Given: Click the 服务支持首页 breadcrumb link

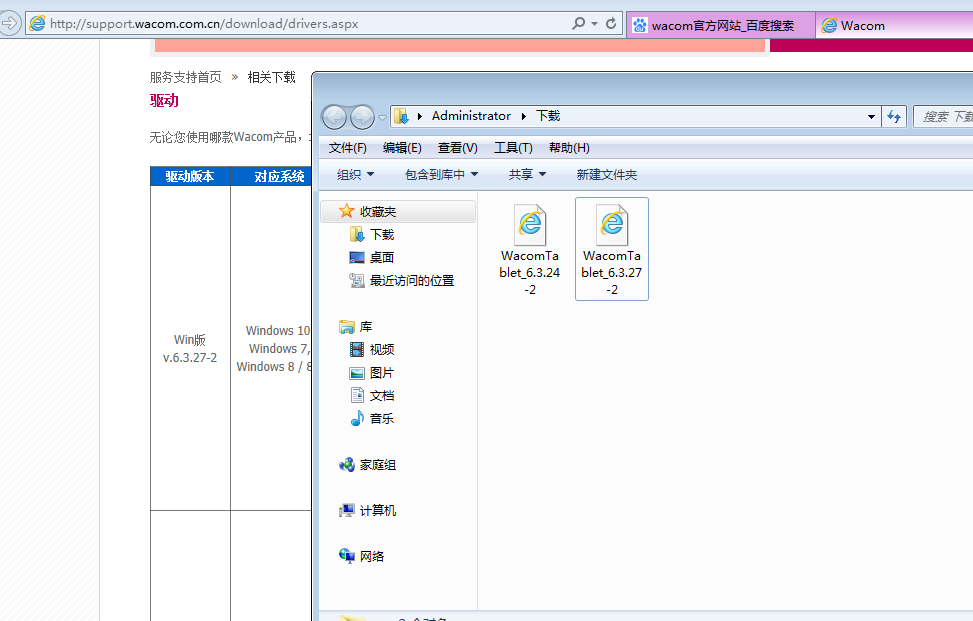Looking at the screenshot, I should click(x=186, y=77).
